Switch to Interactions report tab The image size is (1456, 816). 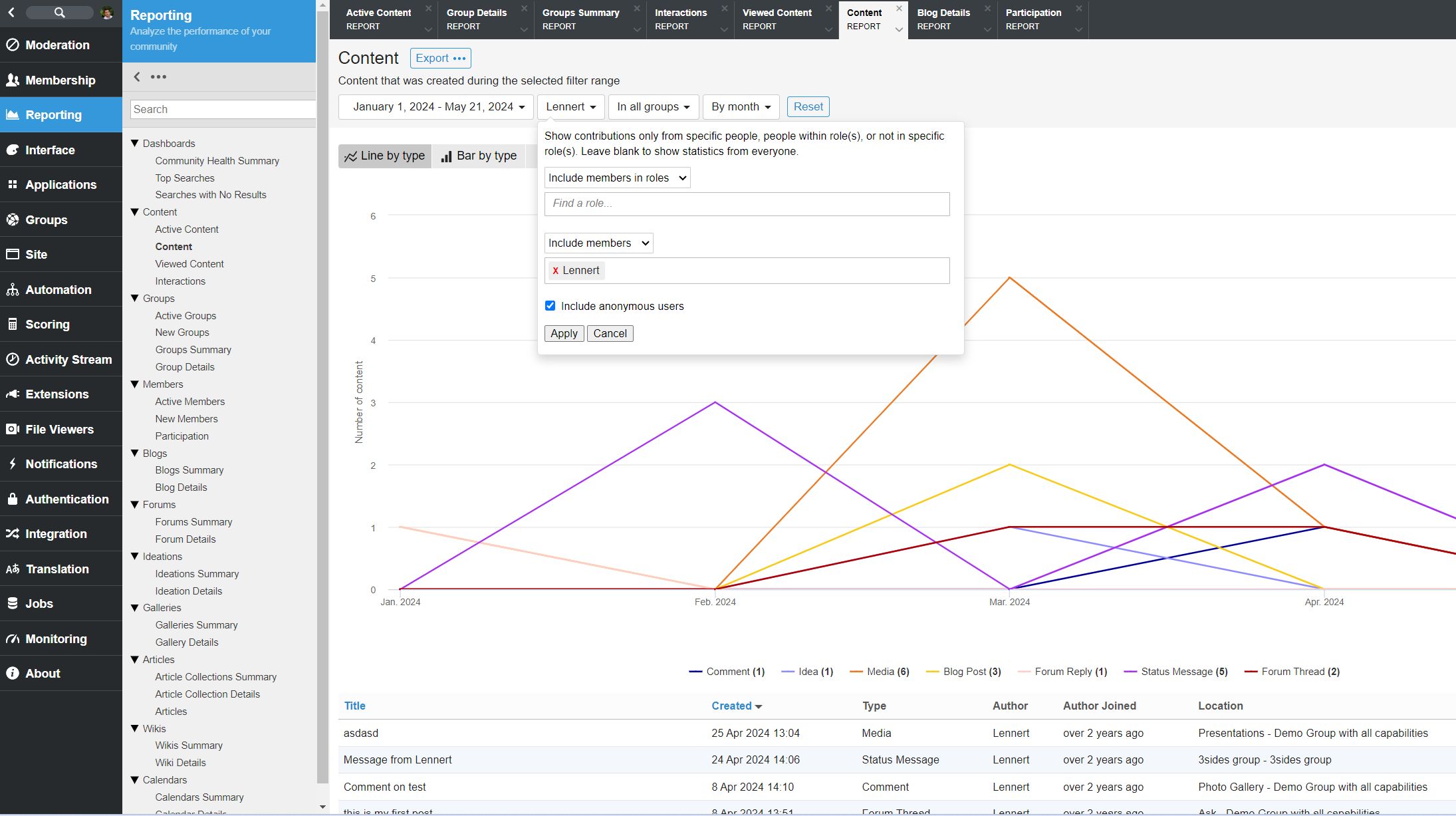[681, 19]
